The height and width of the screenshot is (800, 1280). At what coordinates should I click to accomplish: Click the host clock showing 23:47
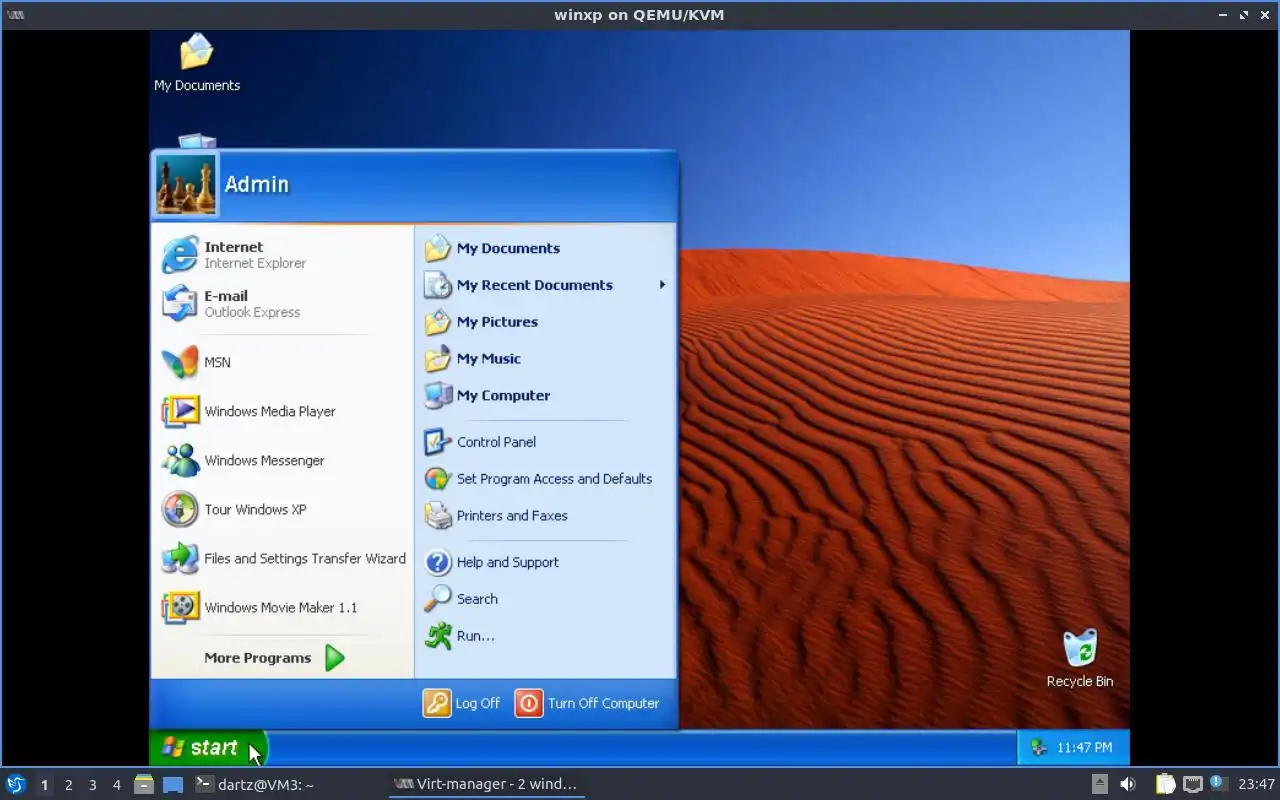coord(1256,784)
